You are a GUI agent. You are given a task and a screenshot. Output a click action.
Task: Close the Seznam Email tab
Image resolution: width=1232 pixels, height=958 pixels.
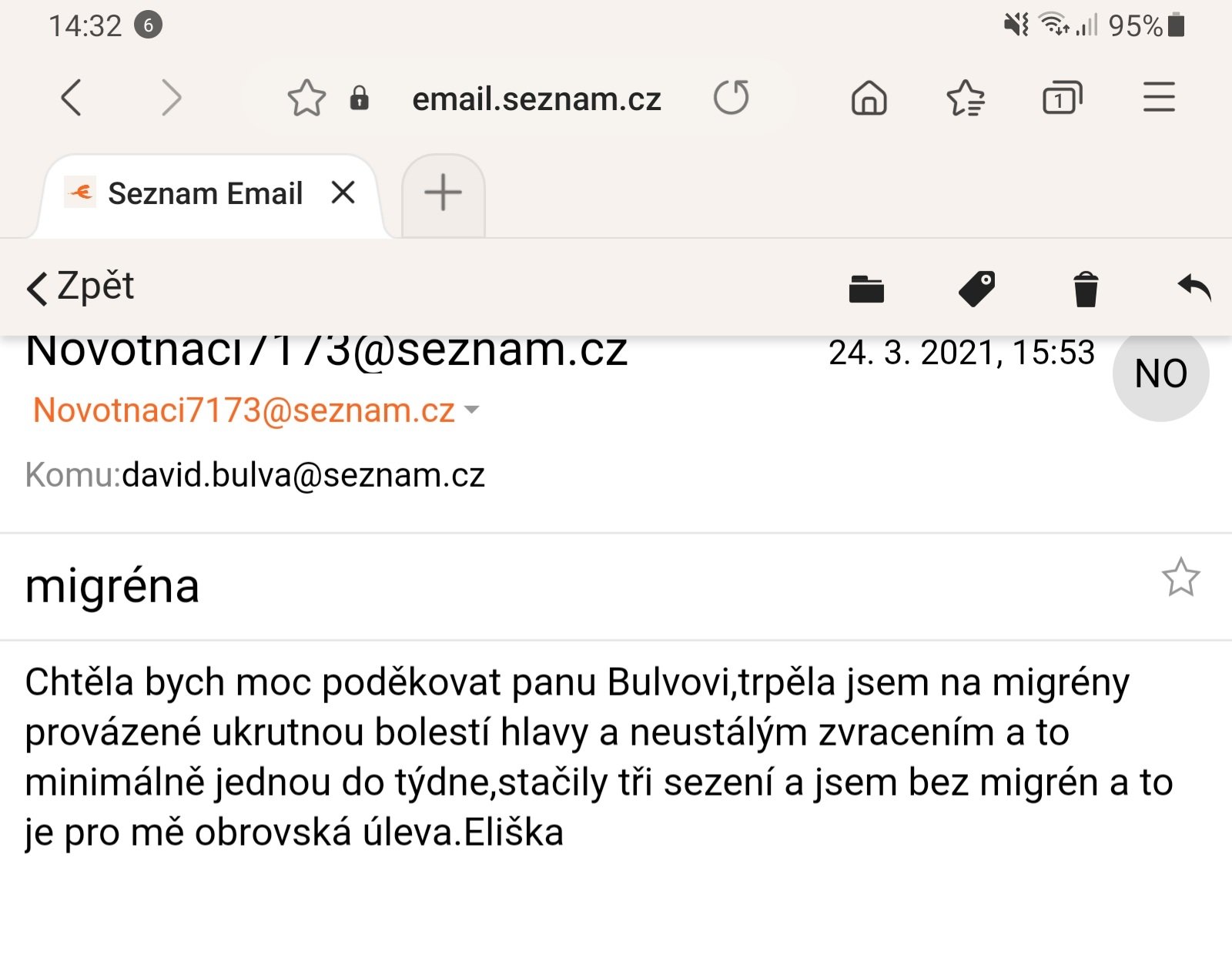point(343,193)
